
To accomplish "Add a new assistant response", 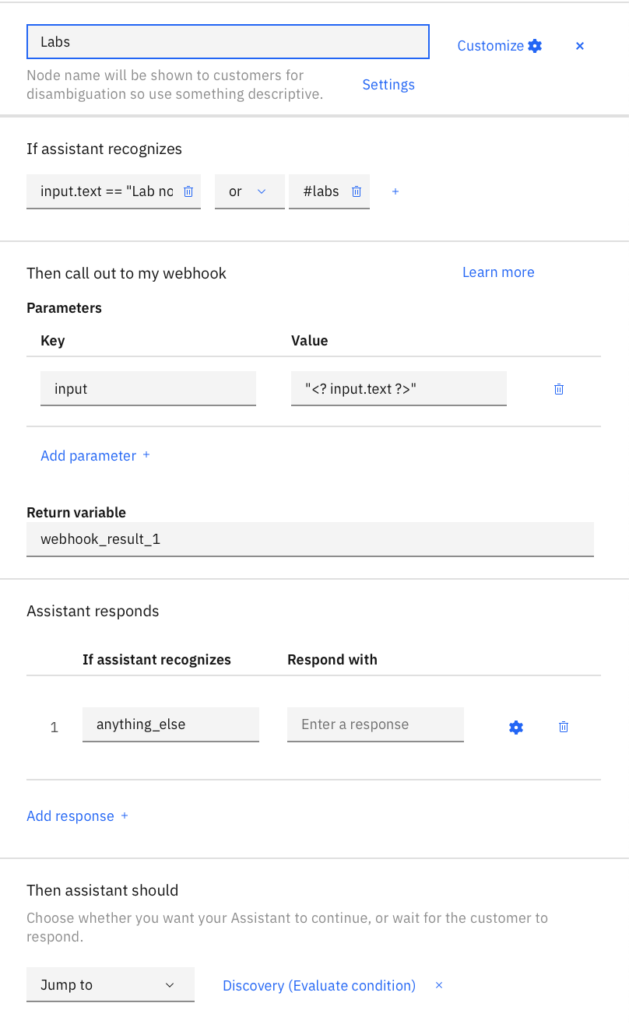I will pyautogui.click(x=77, y=815).
